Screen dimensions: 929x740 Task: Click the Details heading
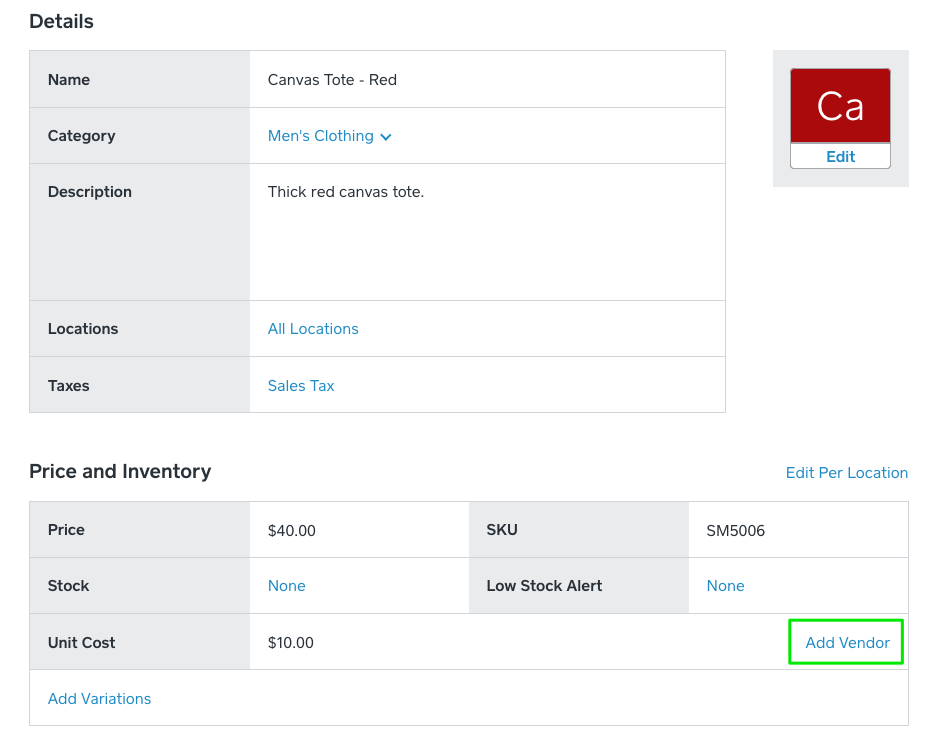point(62,21)
